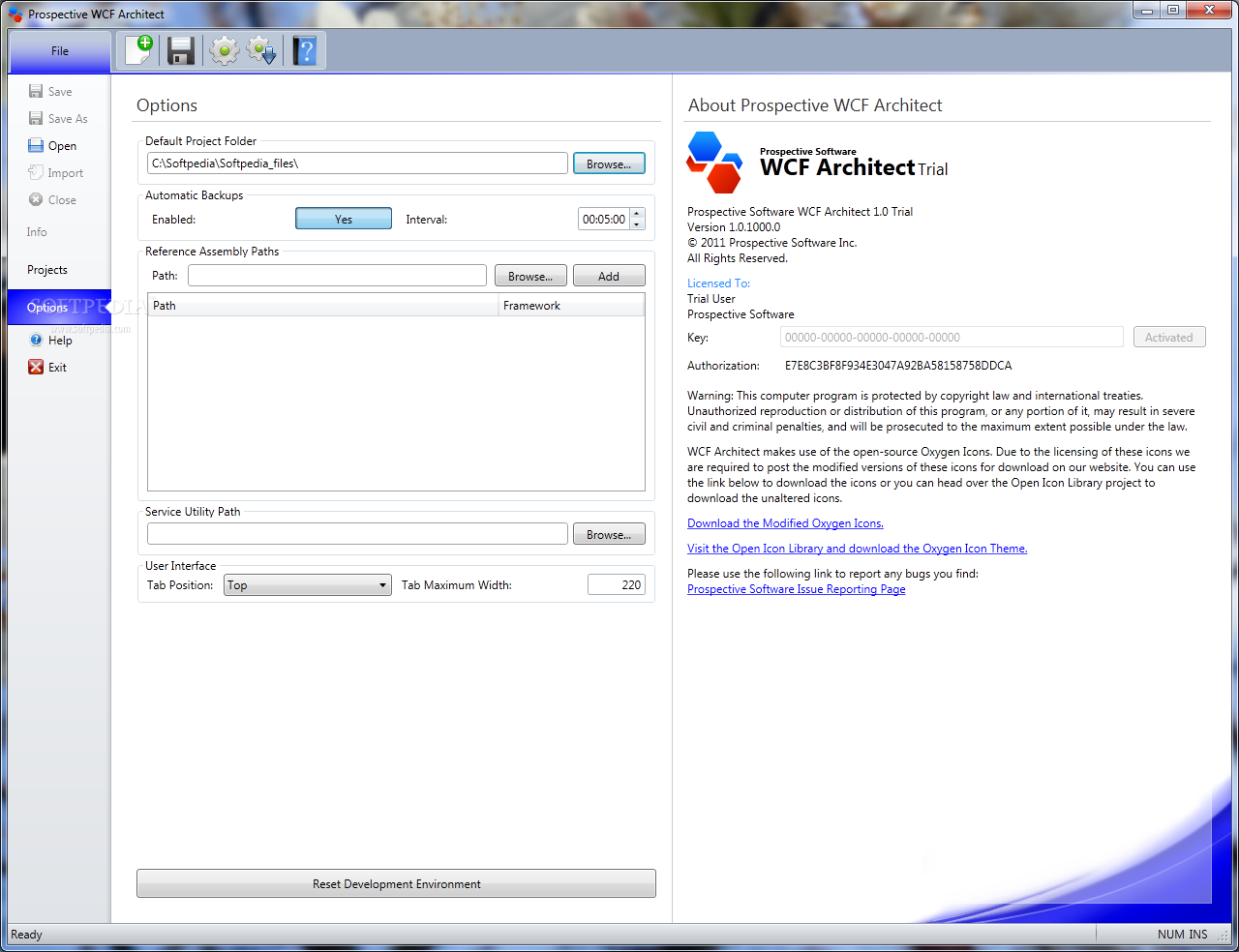Click Browse for Default Project Folder

(x=609, y=164)
